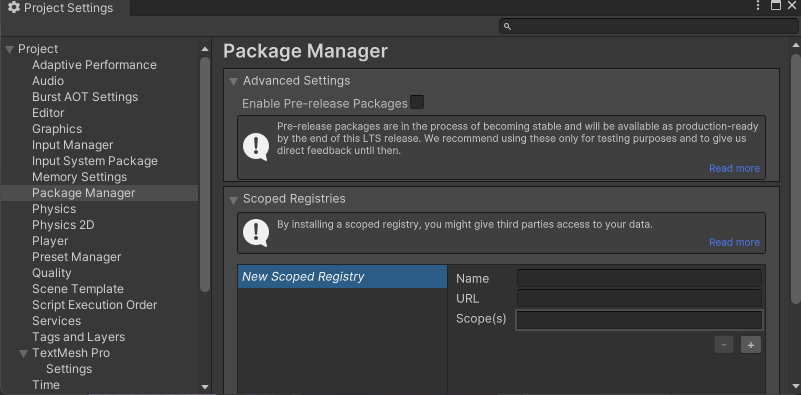Open Quality settings
Image resolution: width=801 pixels, height=395 pixels.
[x=52, y=273]
